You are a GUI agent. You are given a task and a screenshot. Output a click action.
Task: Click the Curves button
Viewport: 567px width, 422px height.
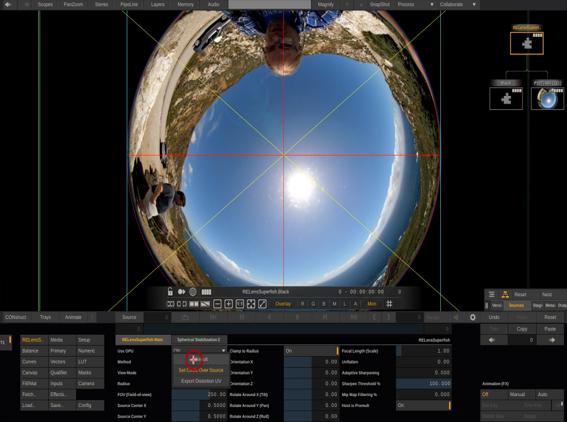click(x=34, y=362)
